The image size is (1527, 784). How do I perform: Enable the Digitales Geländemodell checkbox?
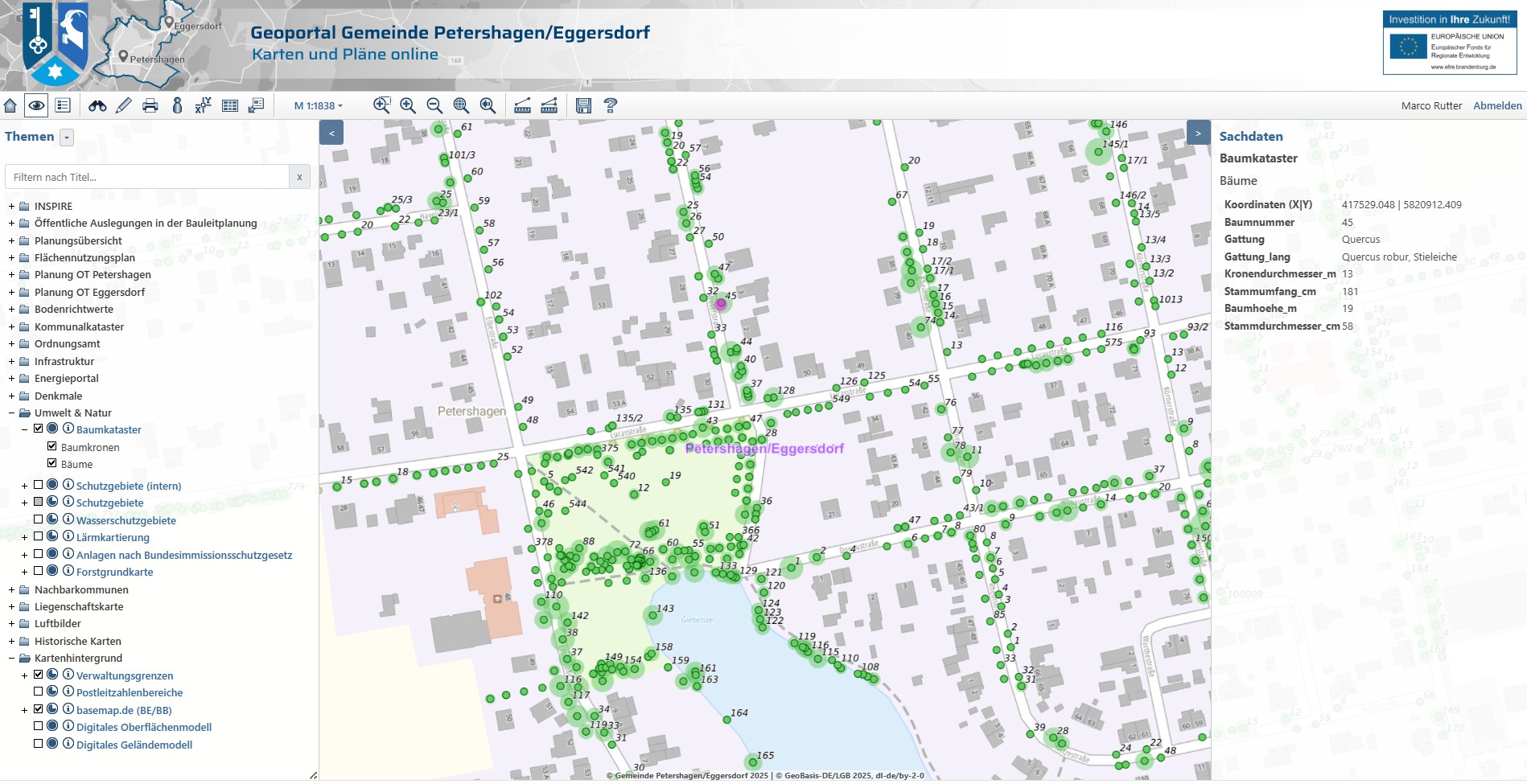(x=38, y=744)
